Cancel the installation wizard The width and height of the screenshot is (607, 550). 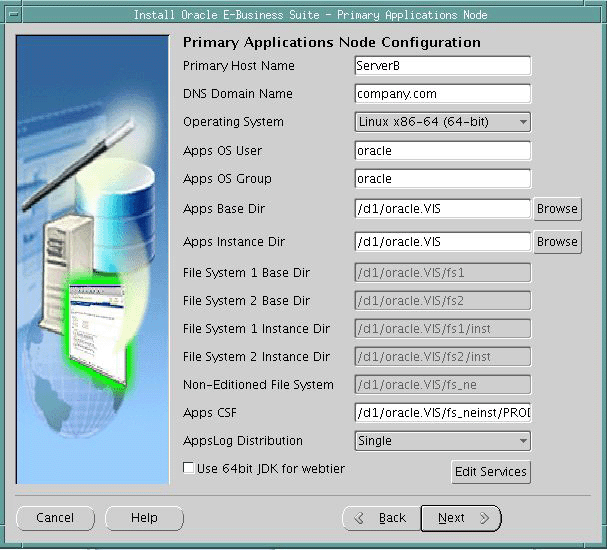tap(55, 518)
